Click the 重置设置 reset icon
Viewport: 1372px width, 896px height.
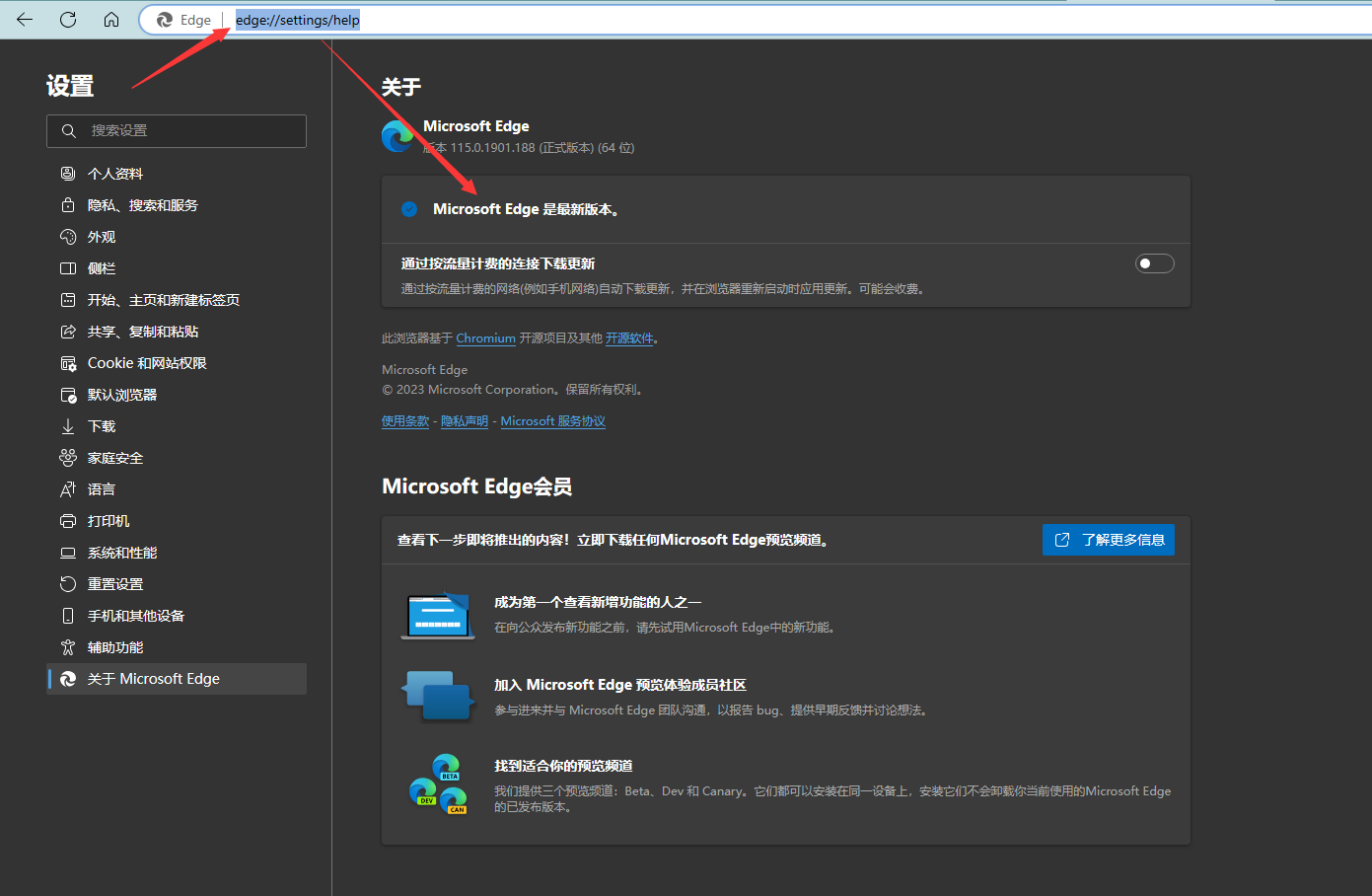tap(68, 584)
